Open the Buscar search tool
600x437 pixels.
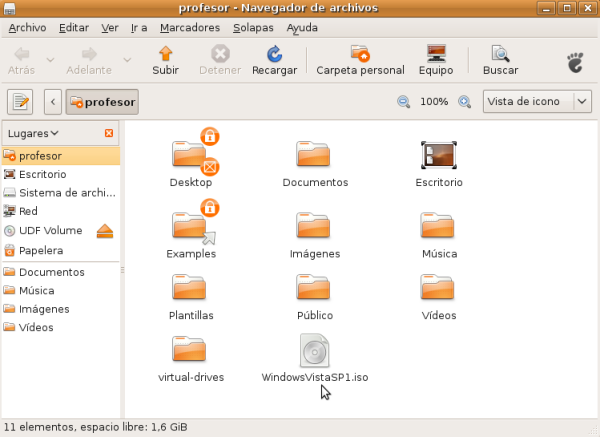coord(500,60)
